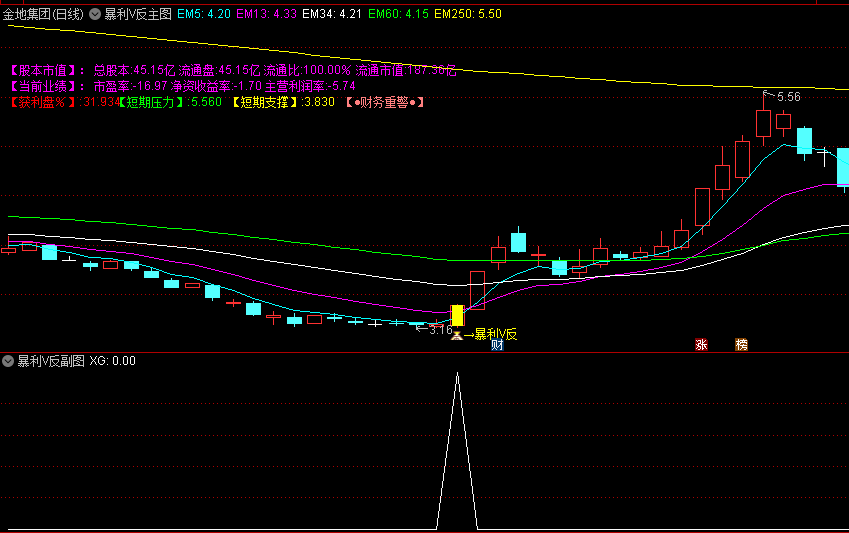Click the EM5: 4.20 indicator value
849x533 pixels.
click(x=204, y=14)
